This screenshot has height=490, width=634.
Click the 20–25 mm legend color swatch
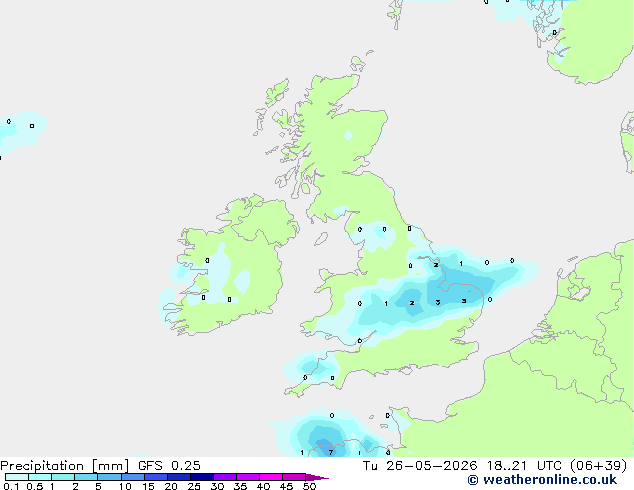[179, 477]
